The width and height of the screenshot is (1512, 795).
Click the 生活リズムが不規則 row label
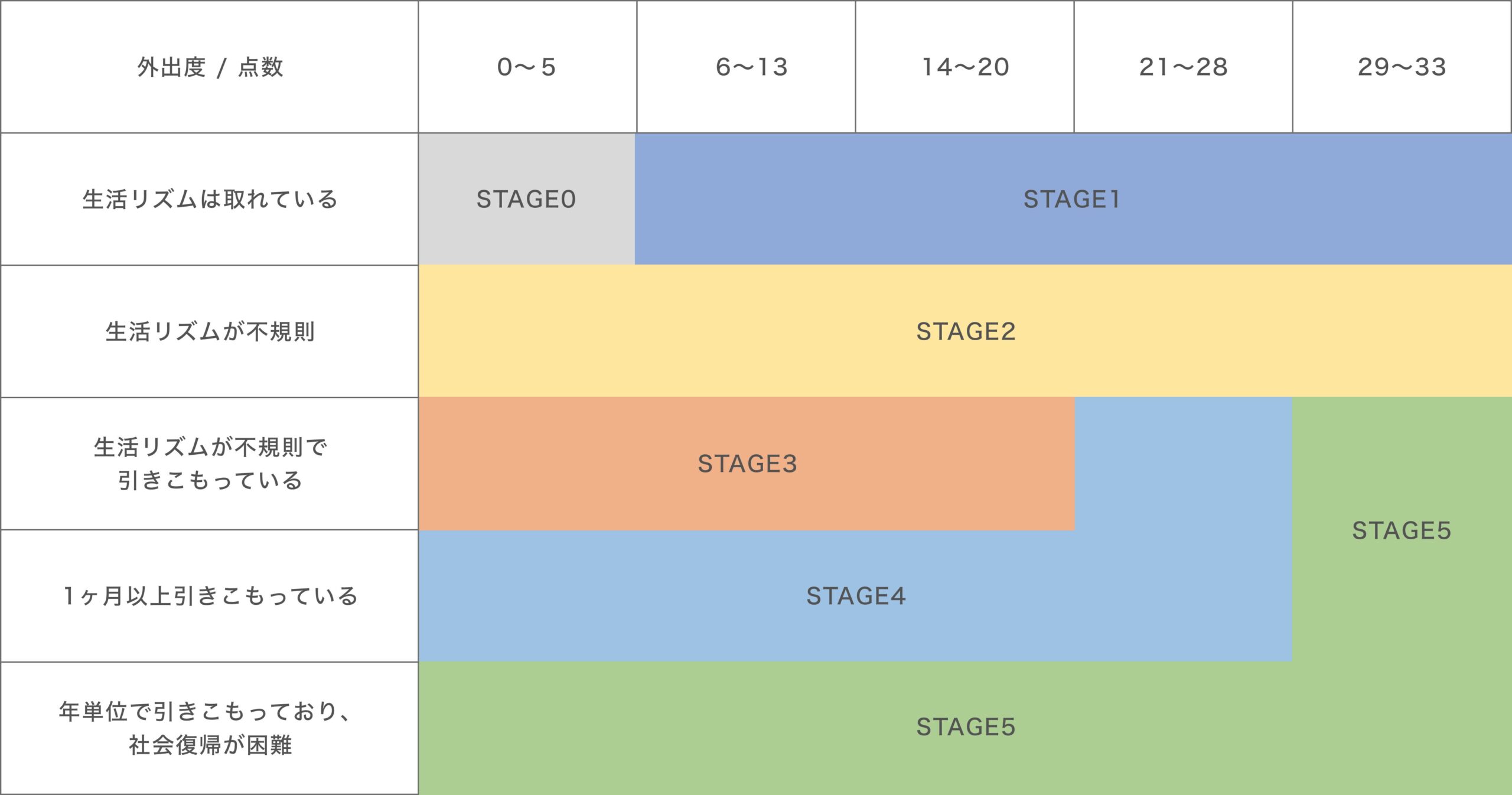210,331
